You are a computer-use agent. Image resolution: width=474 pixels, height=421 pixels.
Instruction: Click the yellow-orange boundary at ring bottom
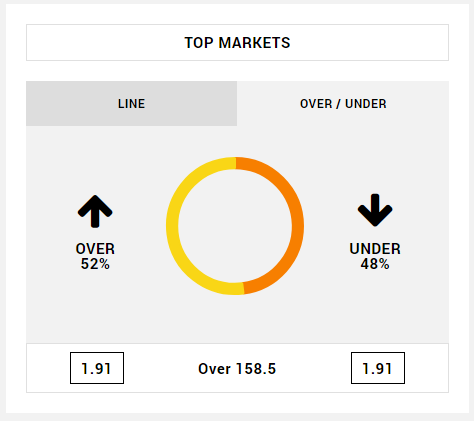pyautogui.click(x=243, y=288)
